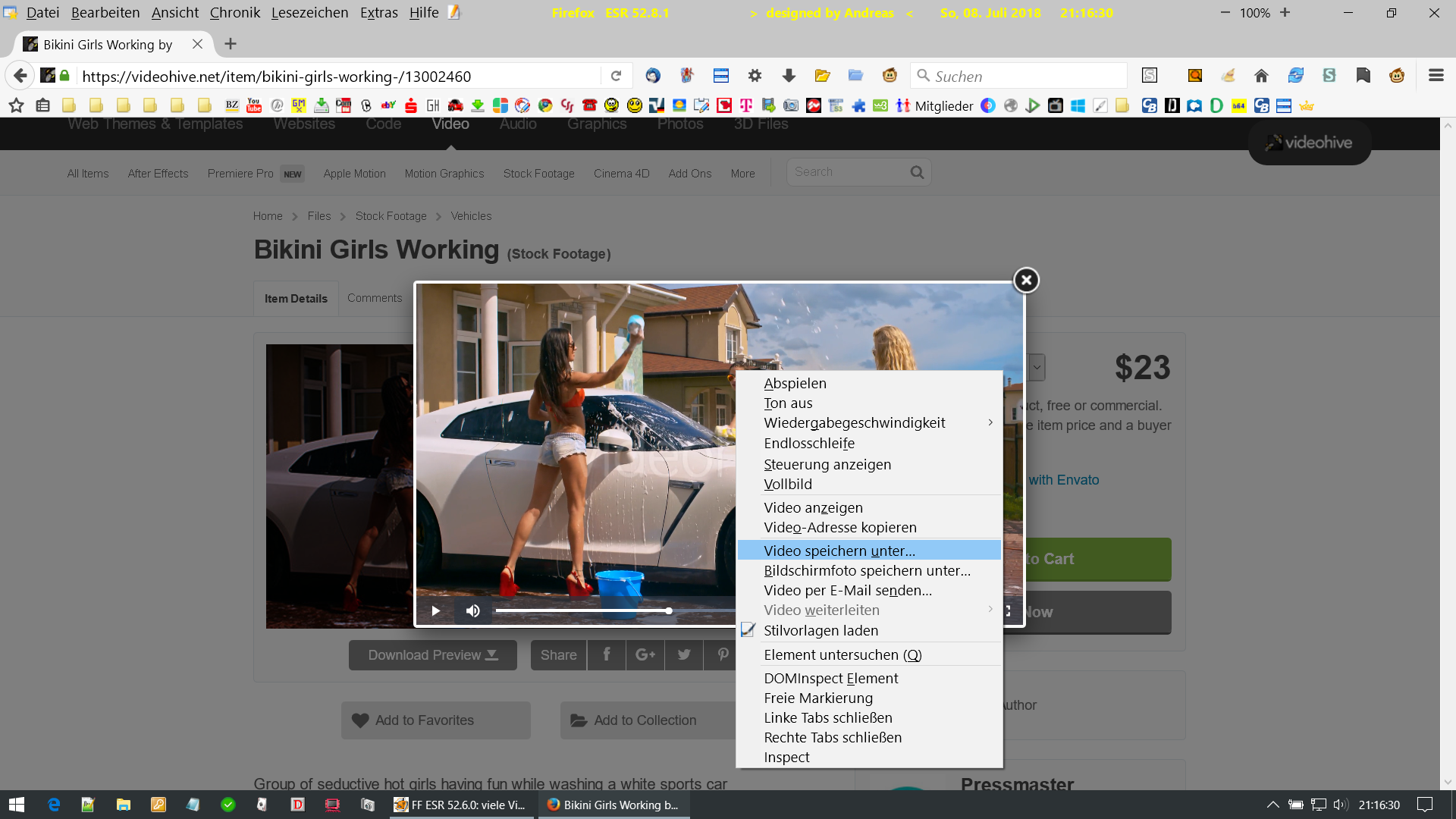Open the More dropdown in navigation

coord(742,174)
